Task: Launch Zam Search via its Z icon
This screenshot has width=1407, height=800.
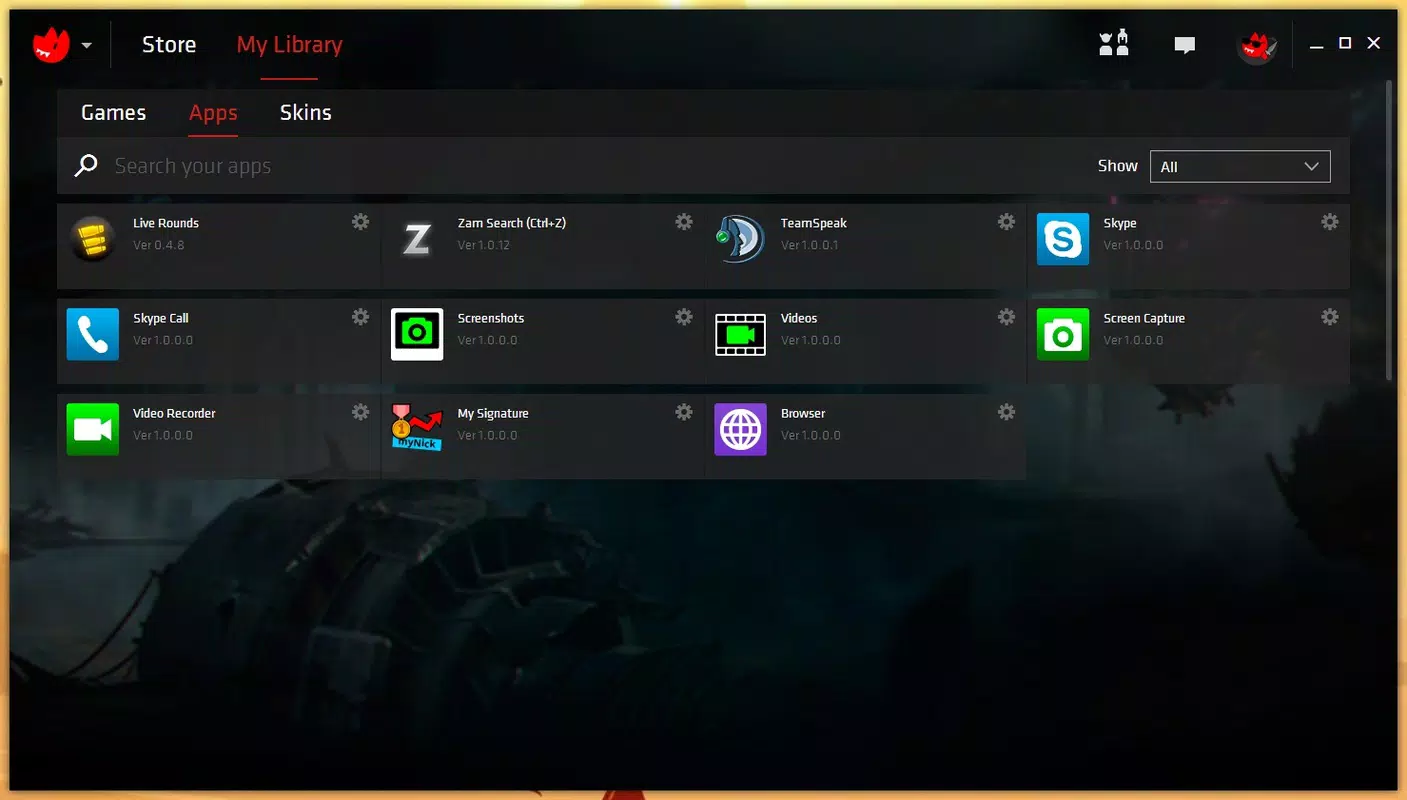Action: pos(416,239)
